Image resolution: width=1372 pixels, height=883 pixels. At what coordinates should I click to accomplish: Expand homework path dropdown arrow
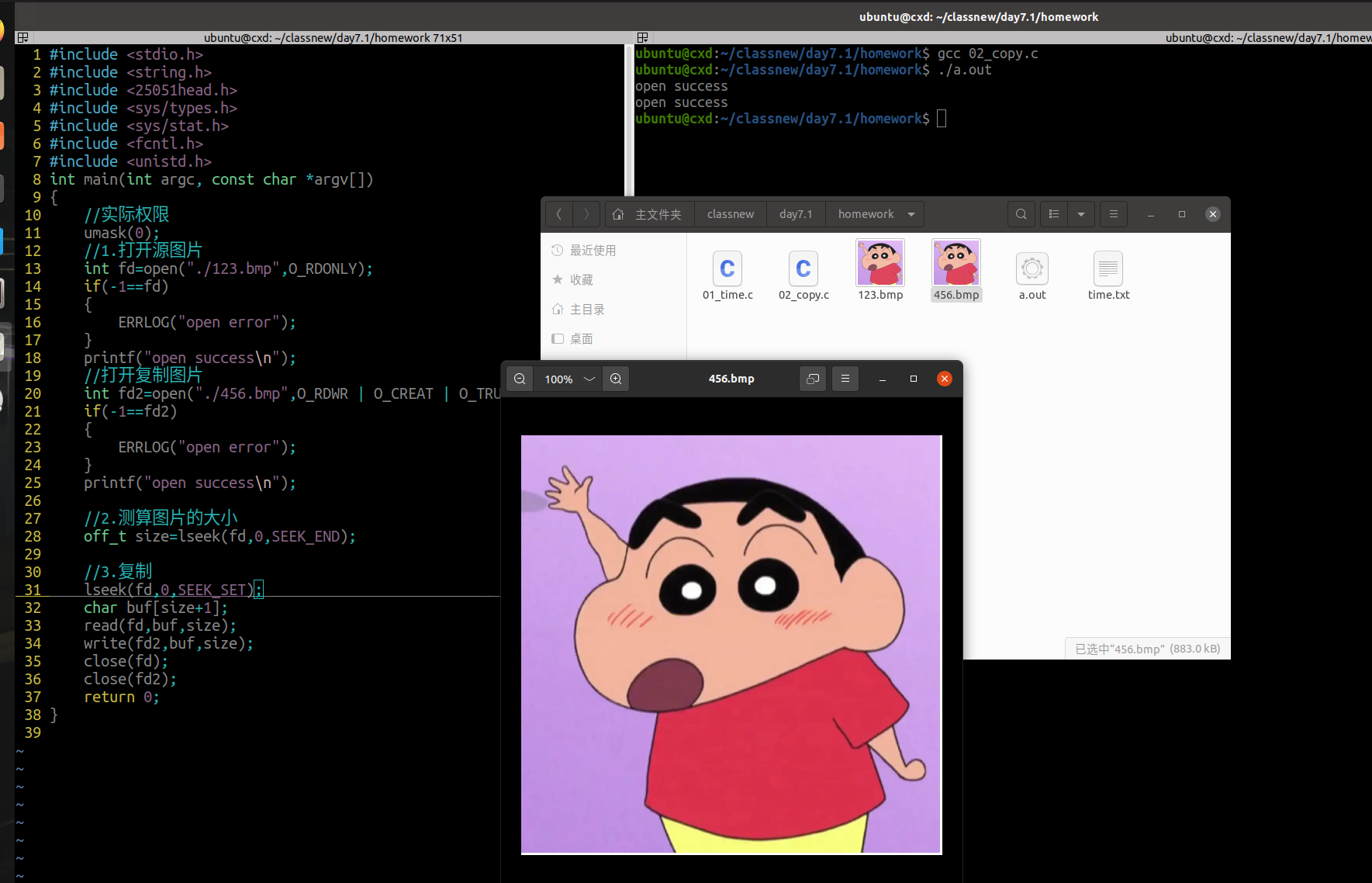tap(911, 214)
